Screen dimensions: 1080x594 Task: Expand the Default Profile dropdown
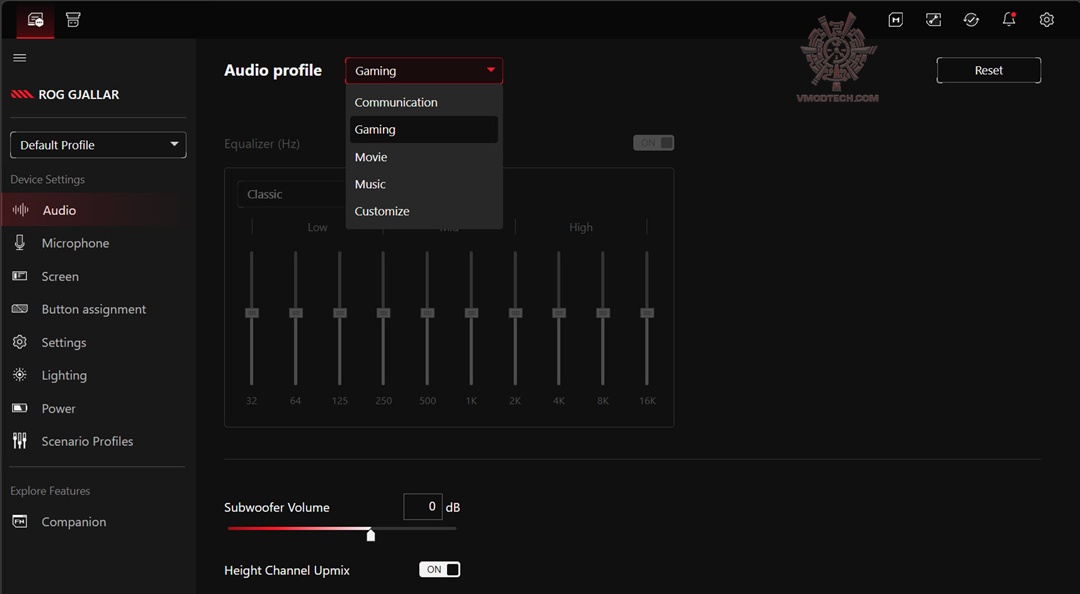coord(98,145)
